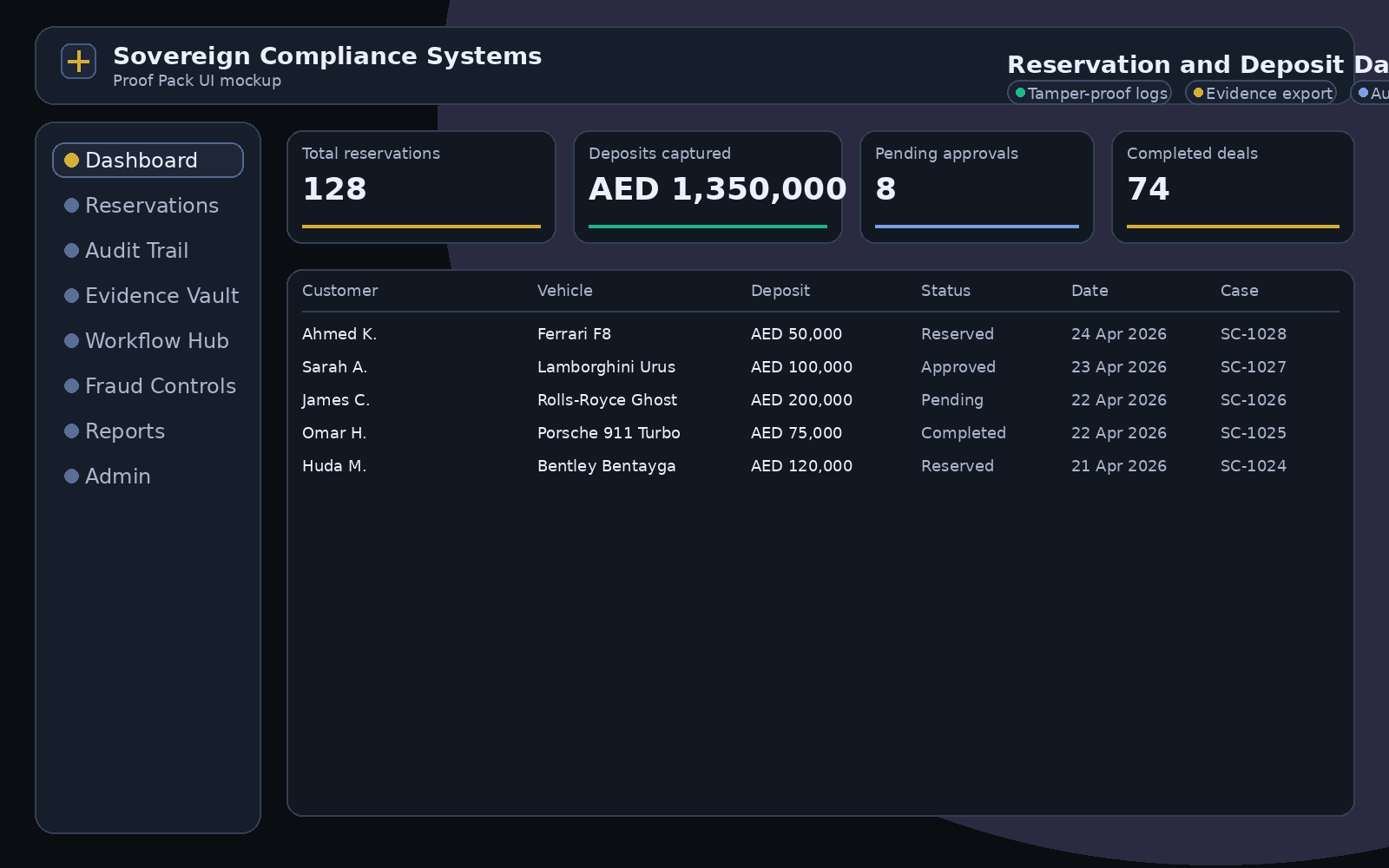
Task: Click the bullet icon beside Fraud Controls
Action: coord(72,386)
